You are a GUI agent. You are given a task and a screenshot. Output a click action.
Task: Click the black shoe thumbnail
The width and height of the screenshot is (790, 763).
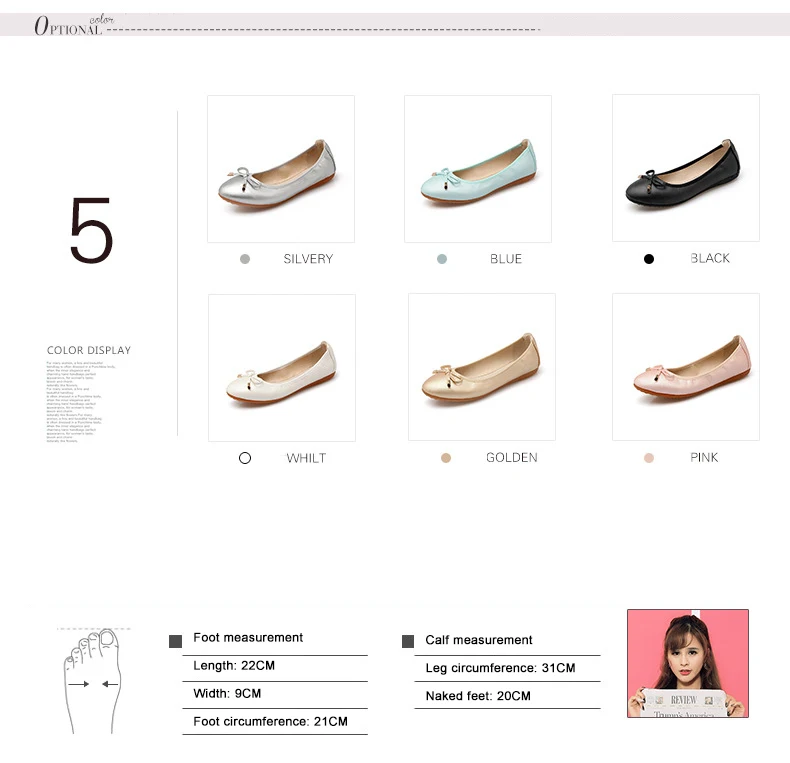click(x=686, y=168)
